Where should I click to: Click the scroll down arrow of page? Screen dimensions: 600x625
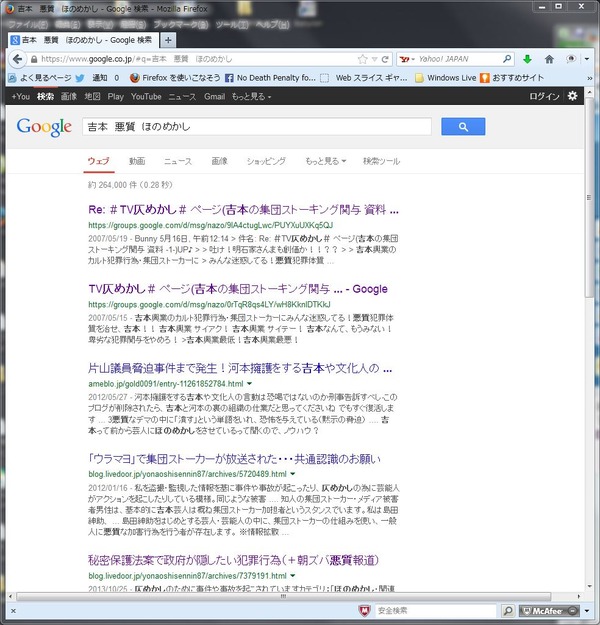click(x=589, y=586)
